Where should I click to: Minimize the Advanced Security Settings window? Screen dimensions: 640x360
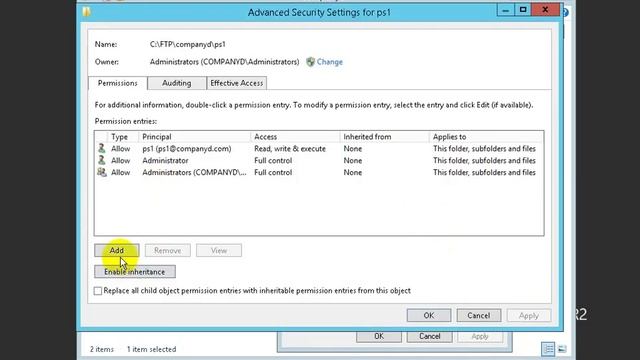(x=505, y=10)
